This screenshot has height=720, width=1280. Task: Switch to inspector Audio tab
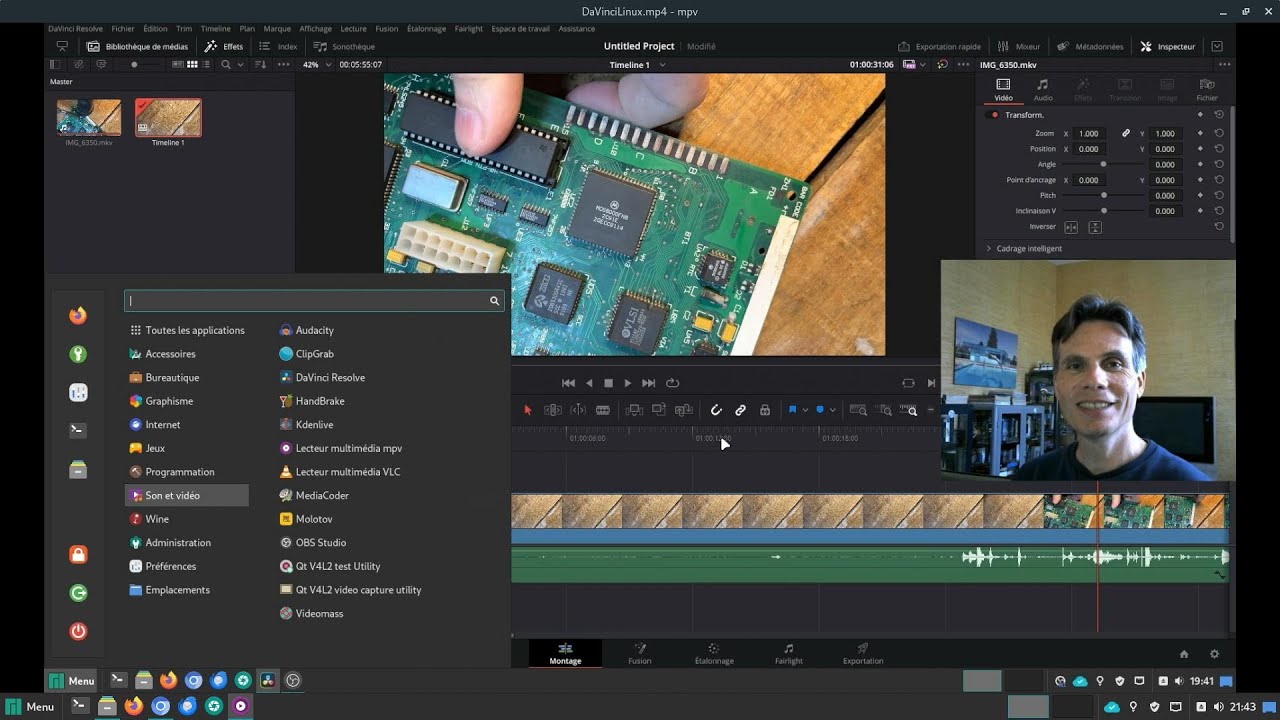[1043, 90]
